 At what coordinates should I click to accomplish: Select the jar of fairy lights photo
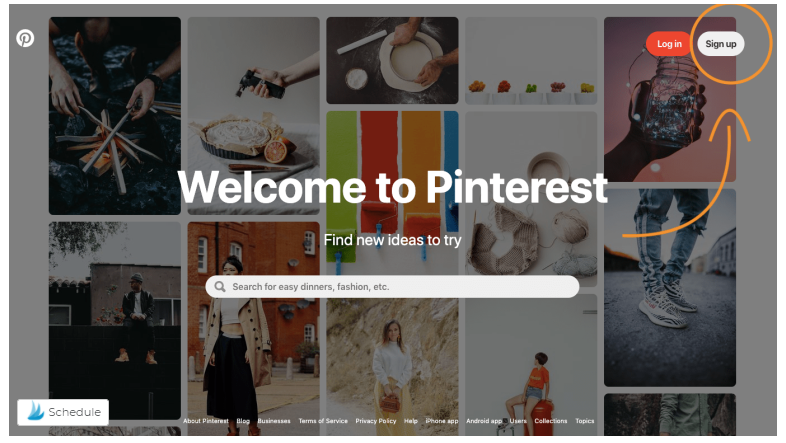tap(670, 99)
